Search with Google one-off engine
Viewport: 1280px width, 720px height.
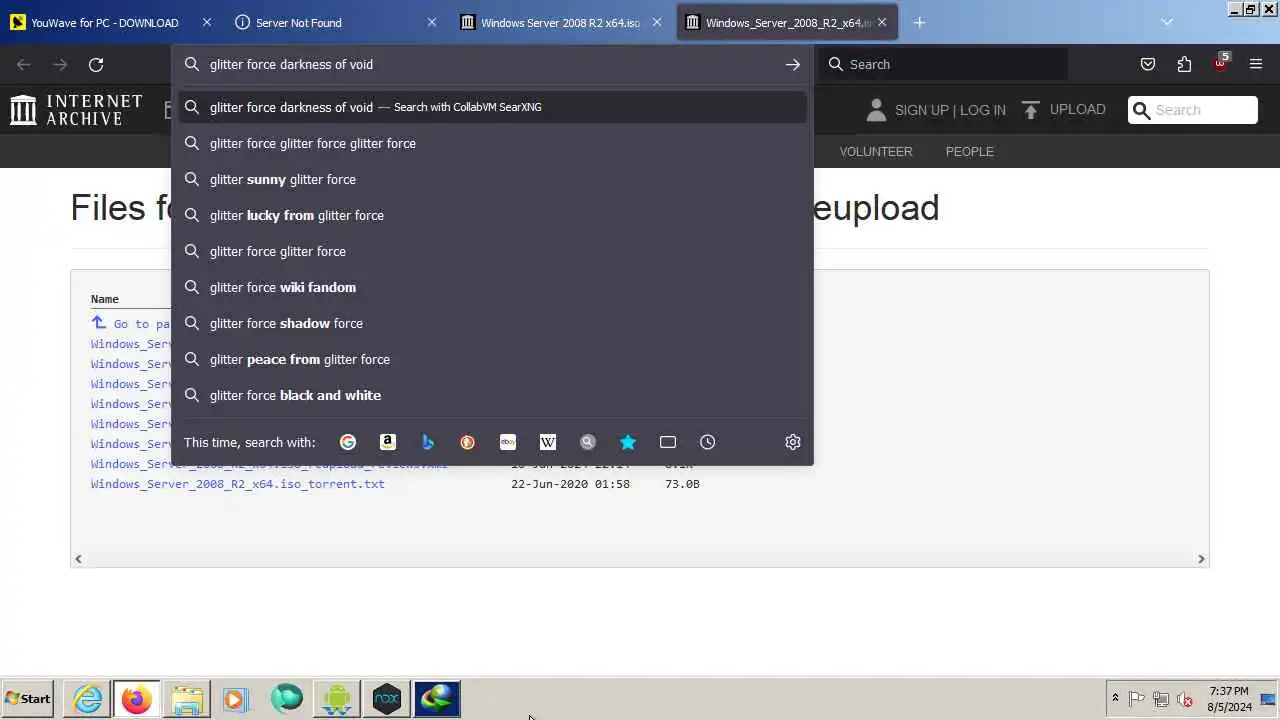click(348, 442)
